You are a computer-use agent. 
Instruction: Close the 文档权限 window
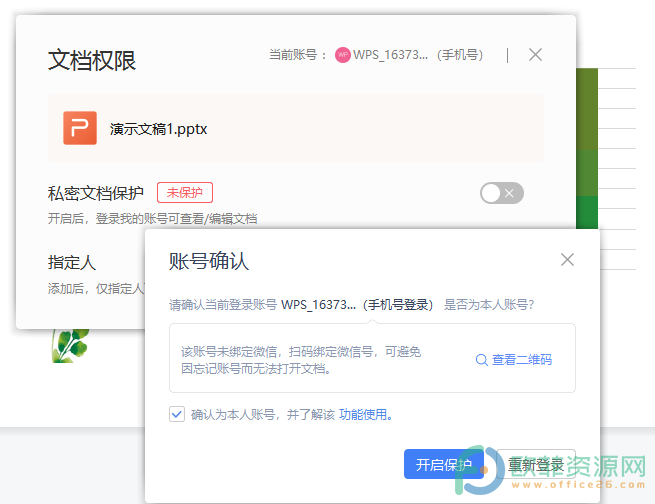point(535,54)
